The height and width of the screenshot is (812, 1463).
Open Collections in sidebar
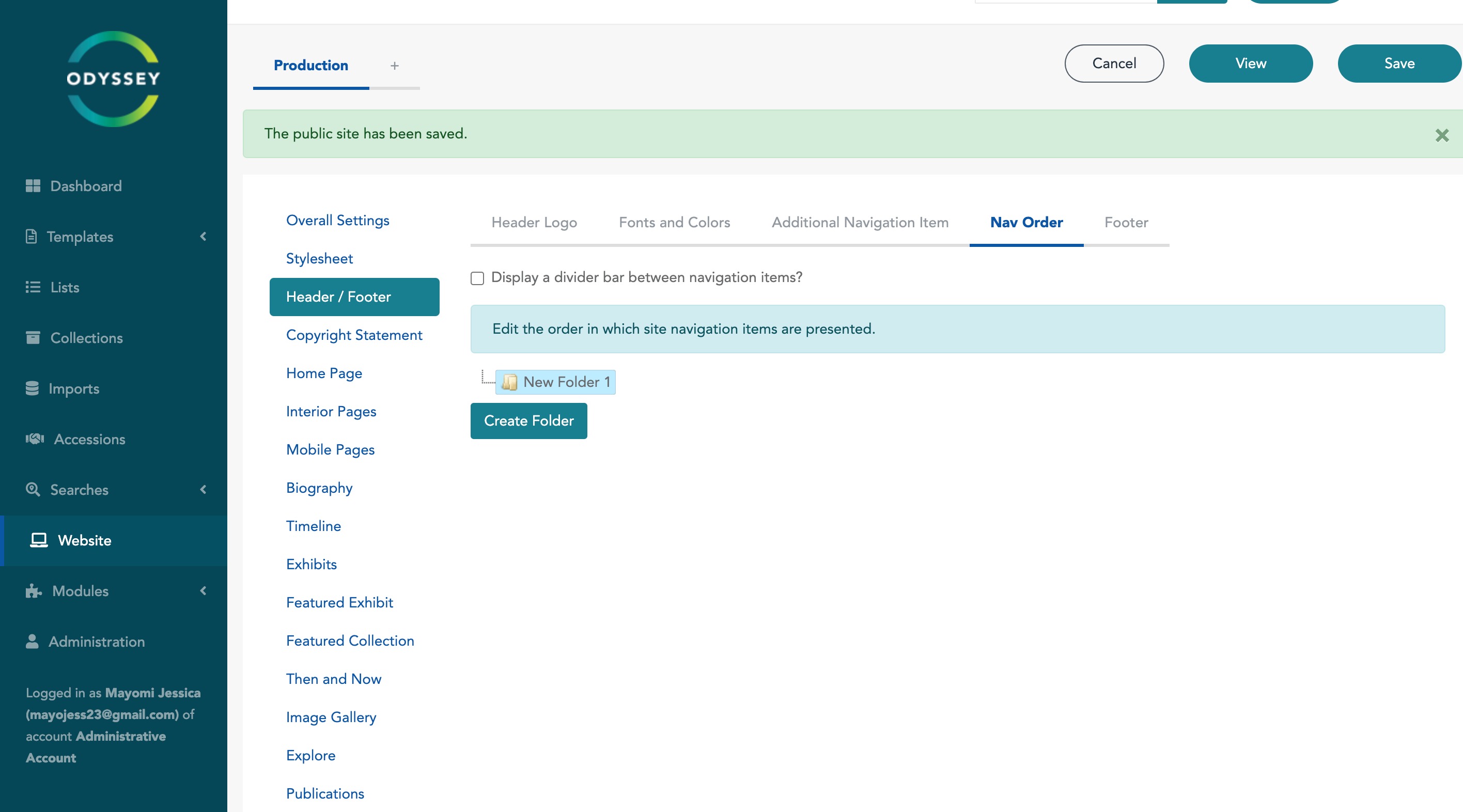(x=114, y=337)
